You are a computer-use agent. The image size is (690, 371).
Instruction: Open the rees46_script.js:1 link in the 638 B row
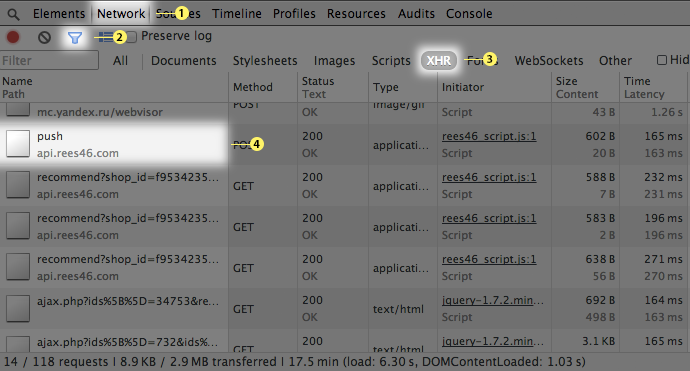pos(489,259)
